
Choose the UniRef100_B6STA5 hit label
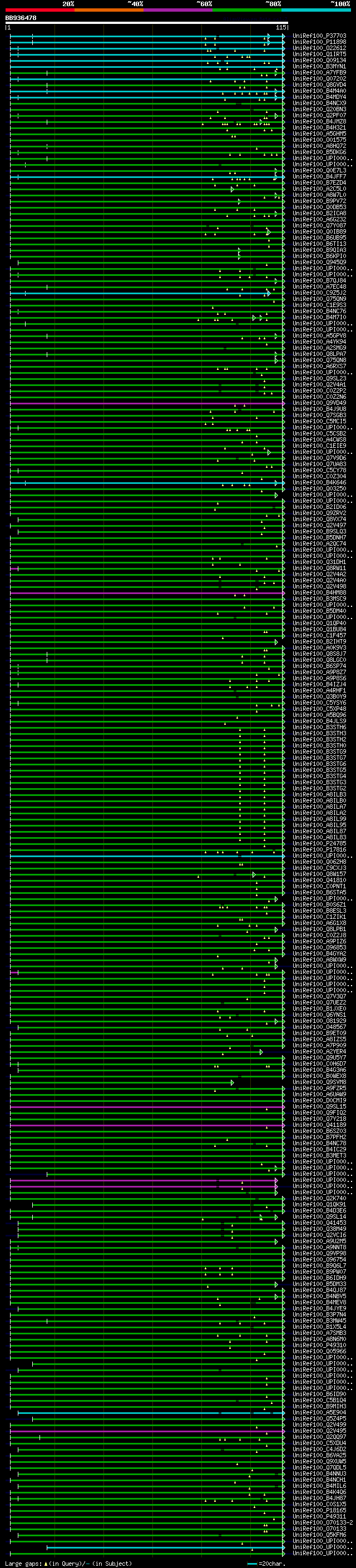coord(319,892)
